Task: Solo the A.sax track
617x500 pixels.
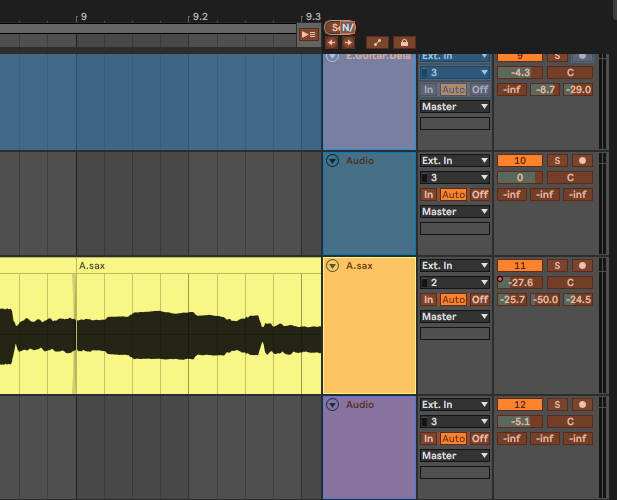Action: pyautogui.click(x=557, y=265)
